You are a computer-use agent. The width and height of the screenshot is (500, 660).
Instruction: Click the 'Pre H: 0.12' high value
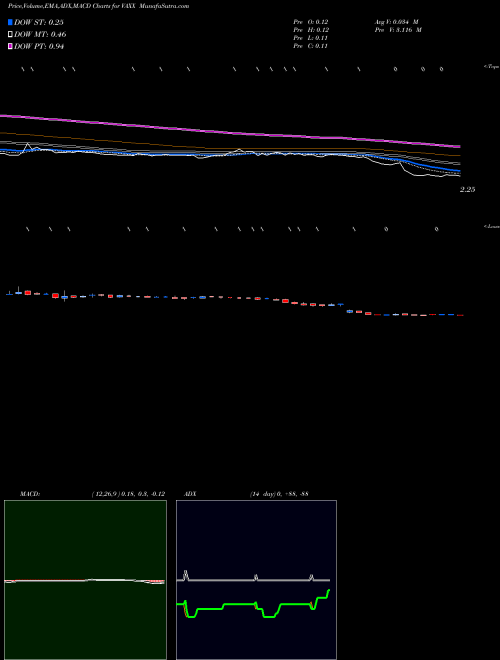tap(311, 30)
